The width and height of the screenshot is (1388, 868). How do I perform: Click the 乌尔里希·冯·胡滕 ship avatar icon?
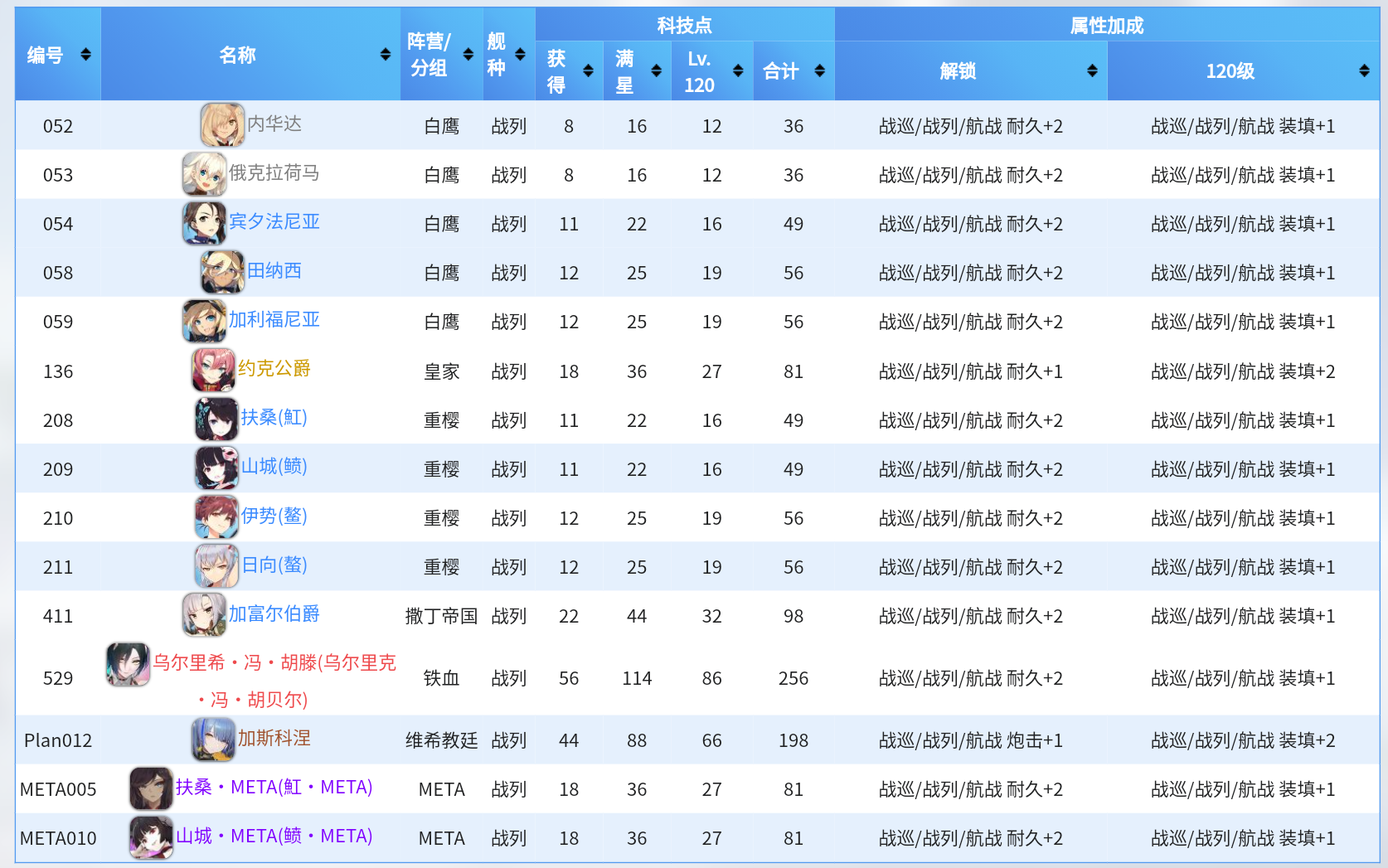pyautogui.click(x=128, y=663)
